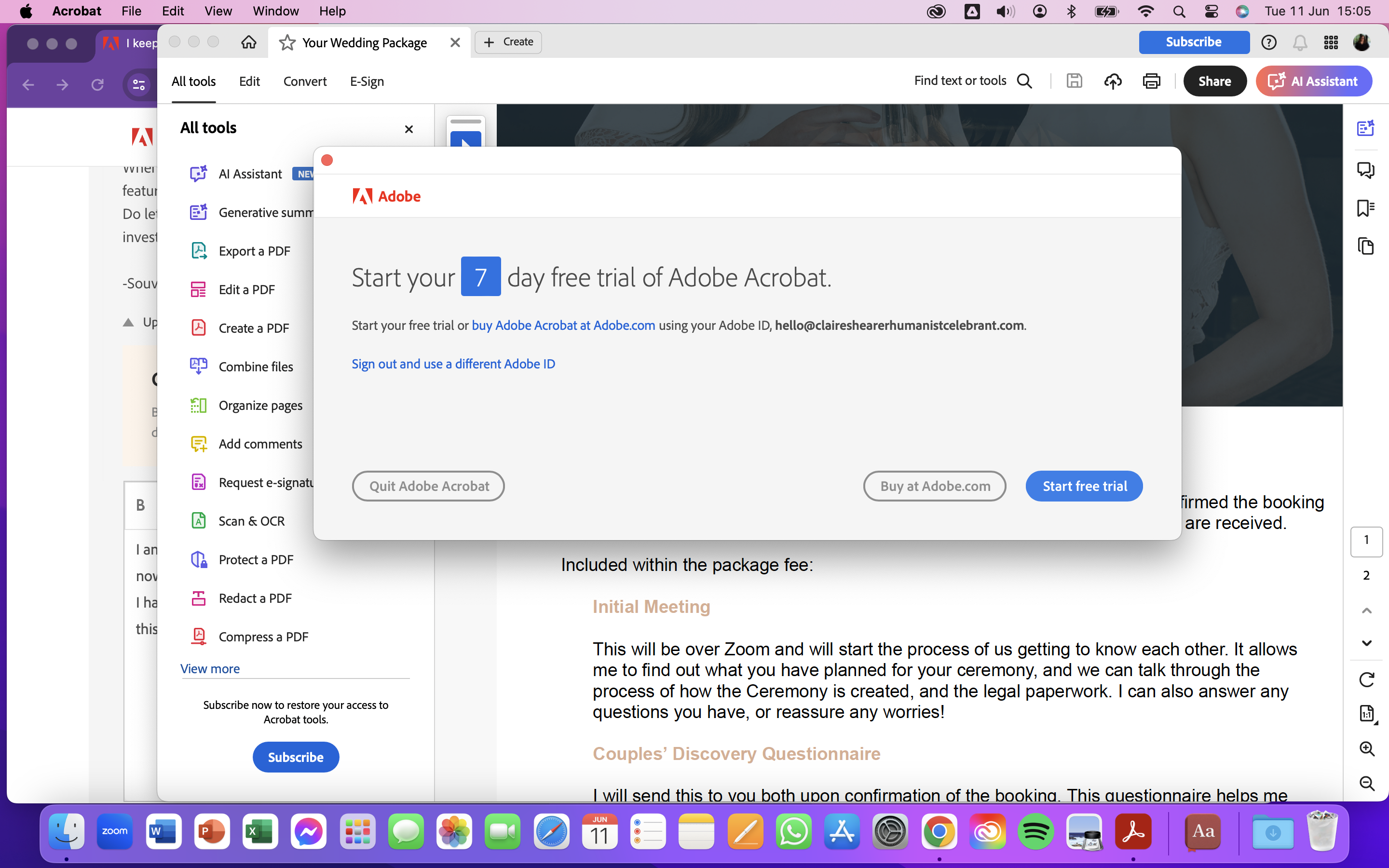Open the Add comments tool
The height and width of the screenshot is (868, 1389).
260,443
